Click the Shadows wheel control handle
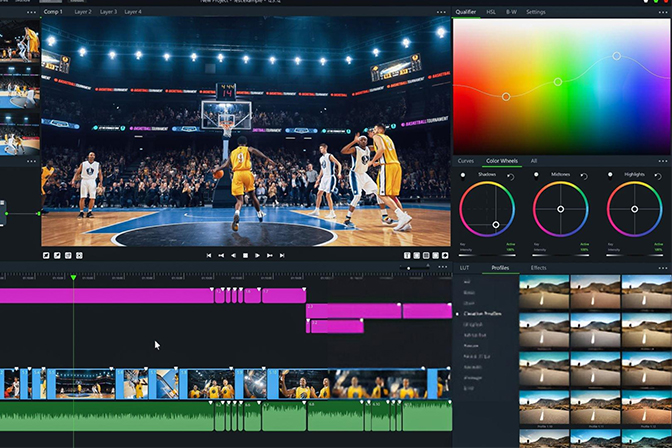This screenshot has height=448, width=672. [x=496, y=225]
